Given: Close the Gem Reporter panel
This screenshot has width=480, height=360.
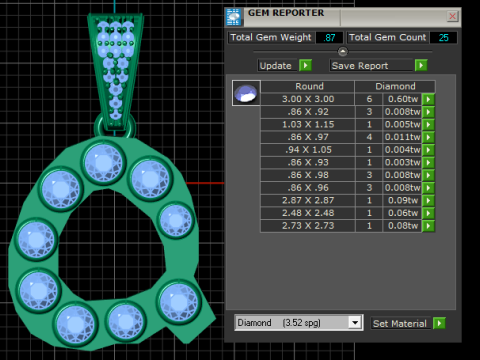Looking at the screenshot, I should pyautogui.click(x=452, y=16).
